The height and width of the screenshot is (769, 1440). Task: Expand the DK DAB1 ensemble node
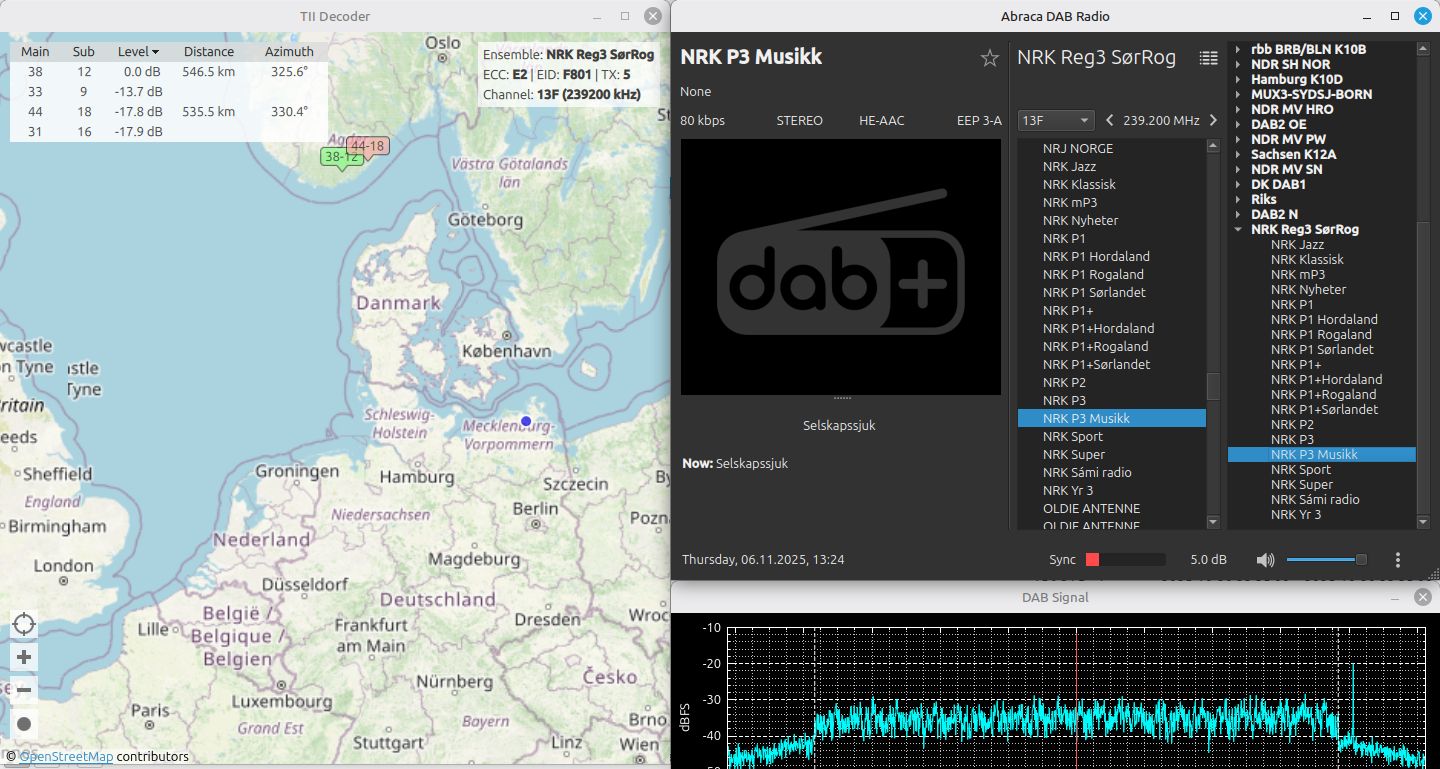(x=1238, y=184)
